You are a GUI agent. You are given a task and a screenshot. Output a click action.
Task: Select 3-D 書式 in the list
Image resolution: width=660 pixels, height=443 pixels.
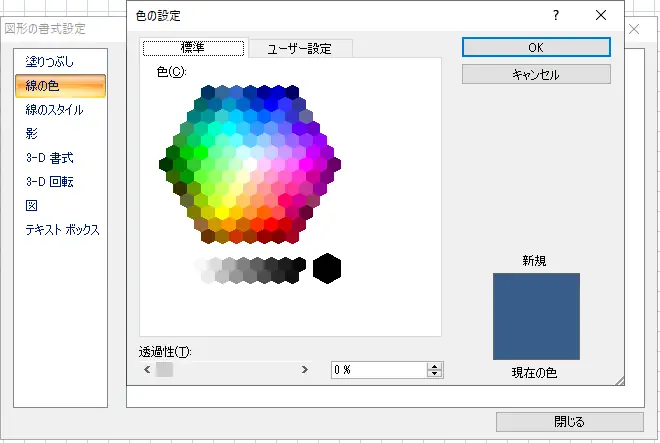[x=49, y=158]
